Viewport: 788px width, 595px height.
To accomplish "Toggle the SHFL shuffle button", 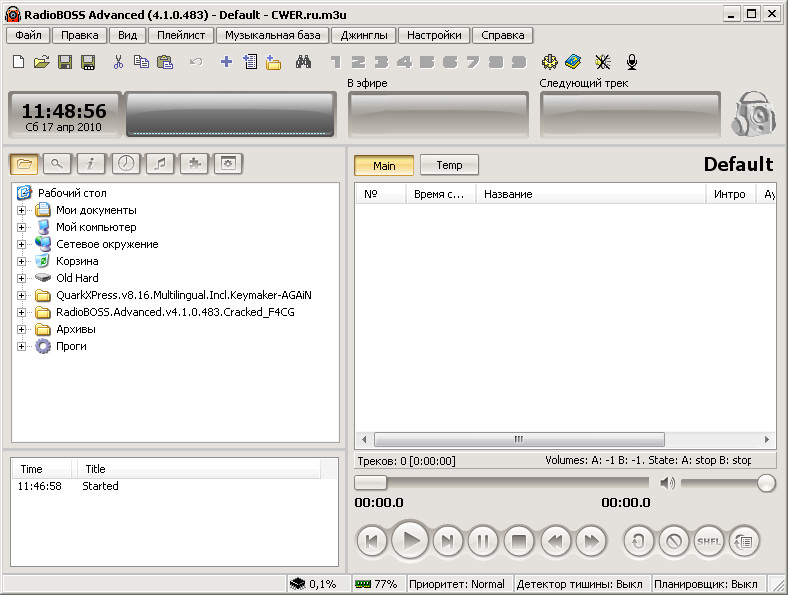I will coord(709,541).
